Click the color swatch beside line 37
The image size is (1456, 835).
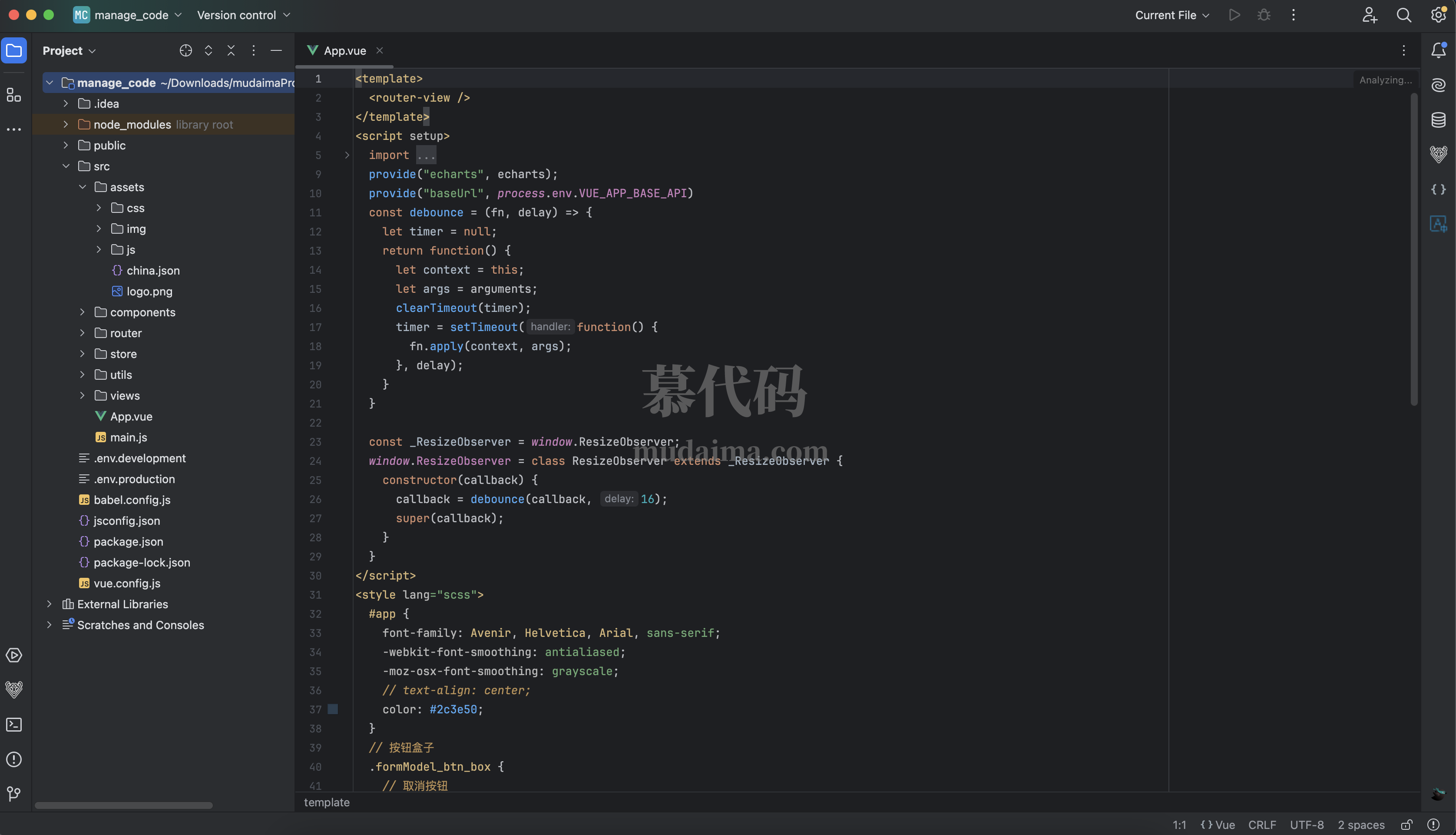[333, 709]
